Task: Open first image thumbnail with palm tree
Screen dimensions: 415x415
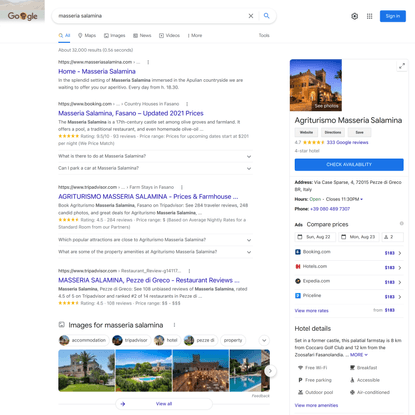Action: [86, 370]
